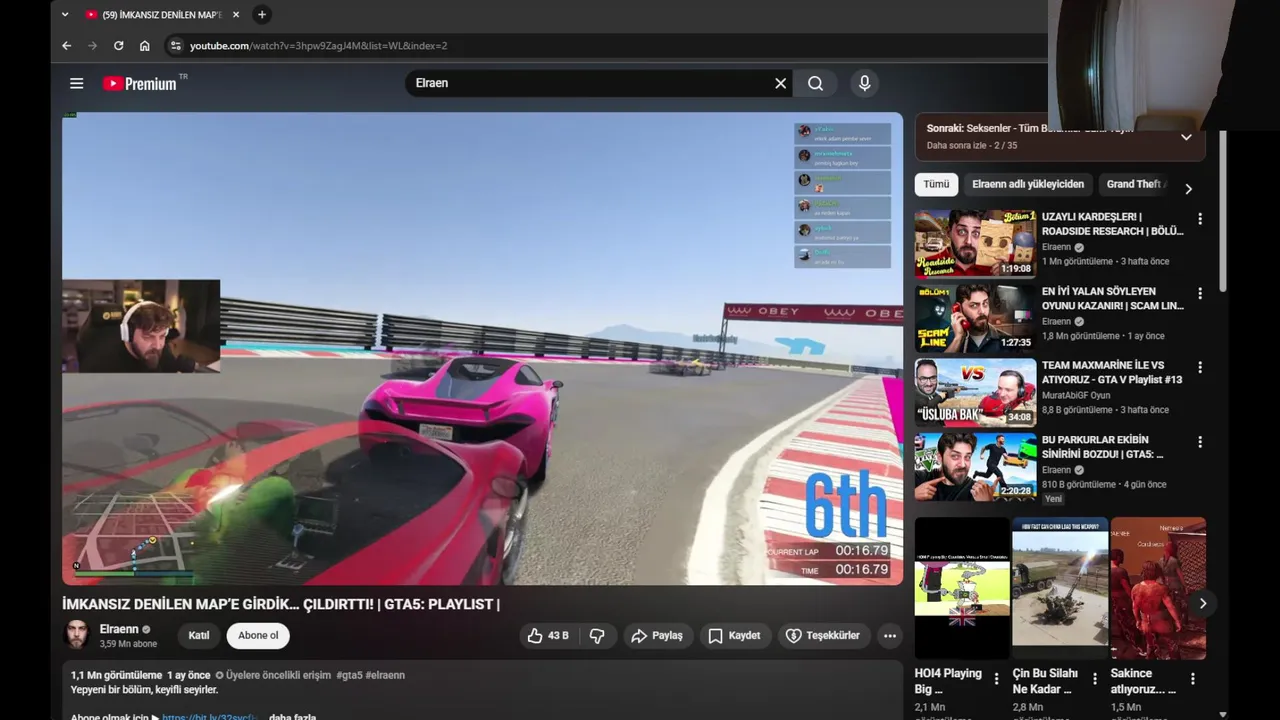Join channel with Katıl button
The height and width of the screenshot is (720, 1280).
pos(199,635)
